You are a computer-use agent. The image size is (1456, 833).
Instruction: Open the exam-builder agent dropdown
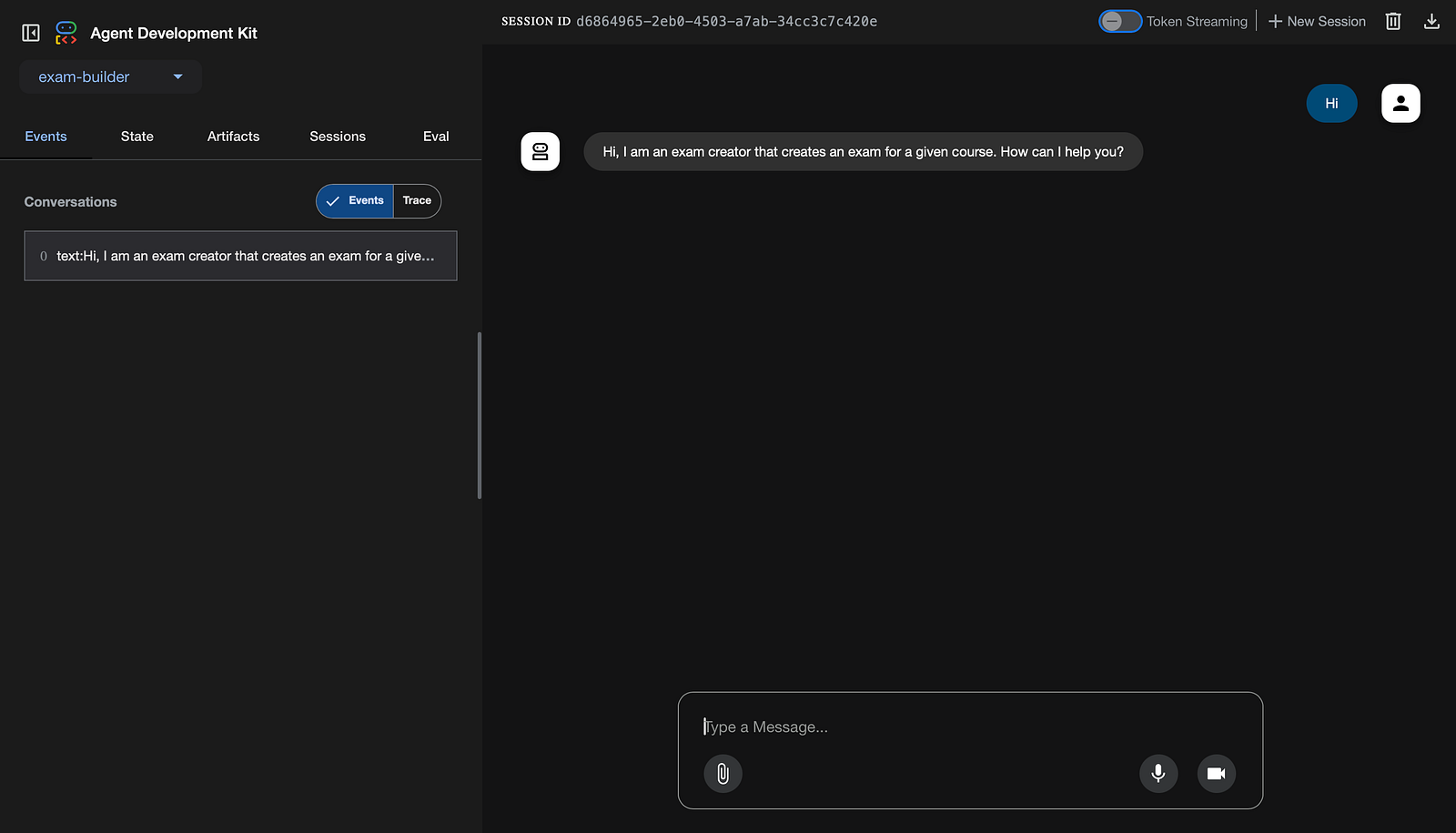click(x=110, y=77)
